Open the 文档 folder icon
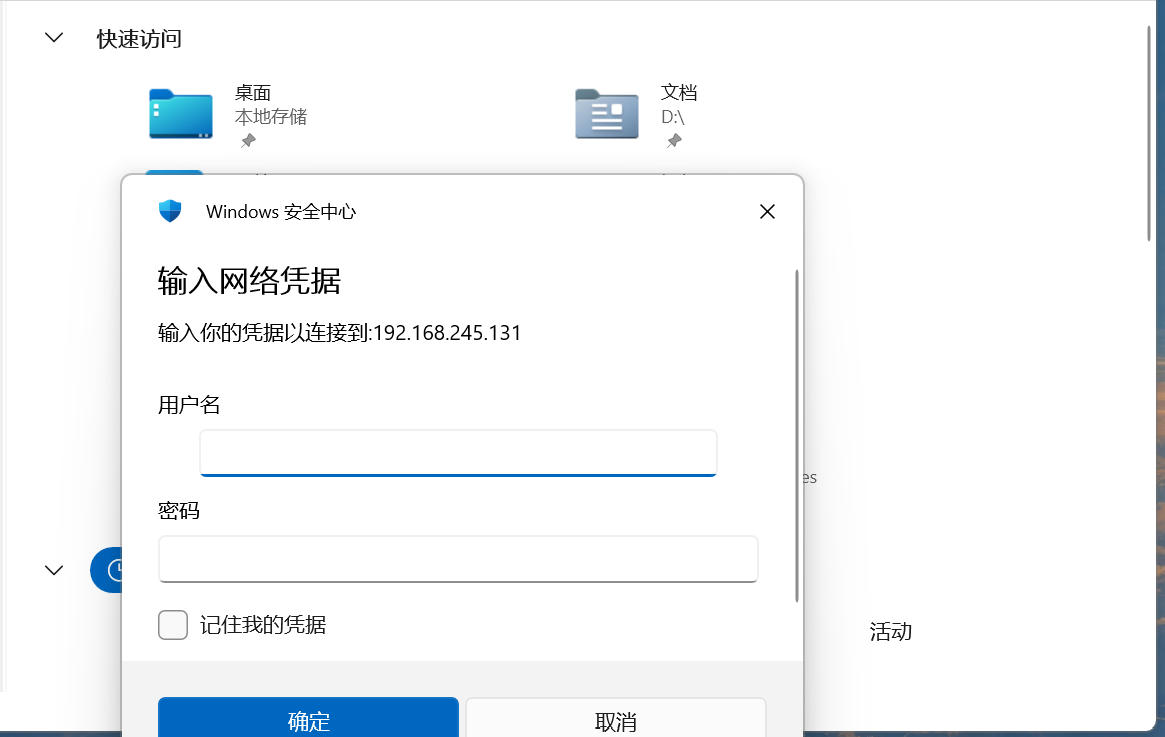This screenshot has width=1165, height=737. coord(606,114)
